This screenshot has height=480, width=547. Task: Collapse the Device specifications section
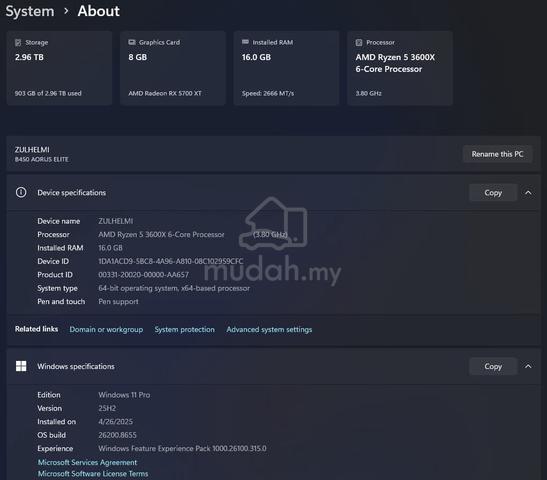click(528, 193)
